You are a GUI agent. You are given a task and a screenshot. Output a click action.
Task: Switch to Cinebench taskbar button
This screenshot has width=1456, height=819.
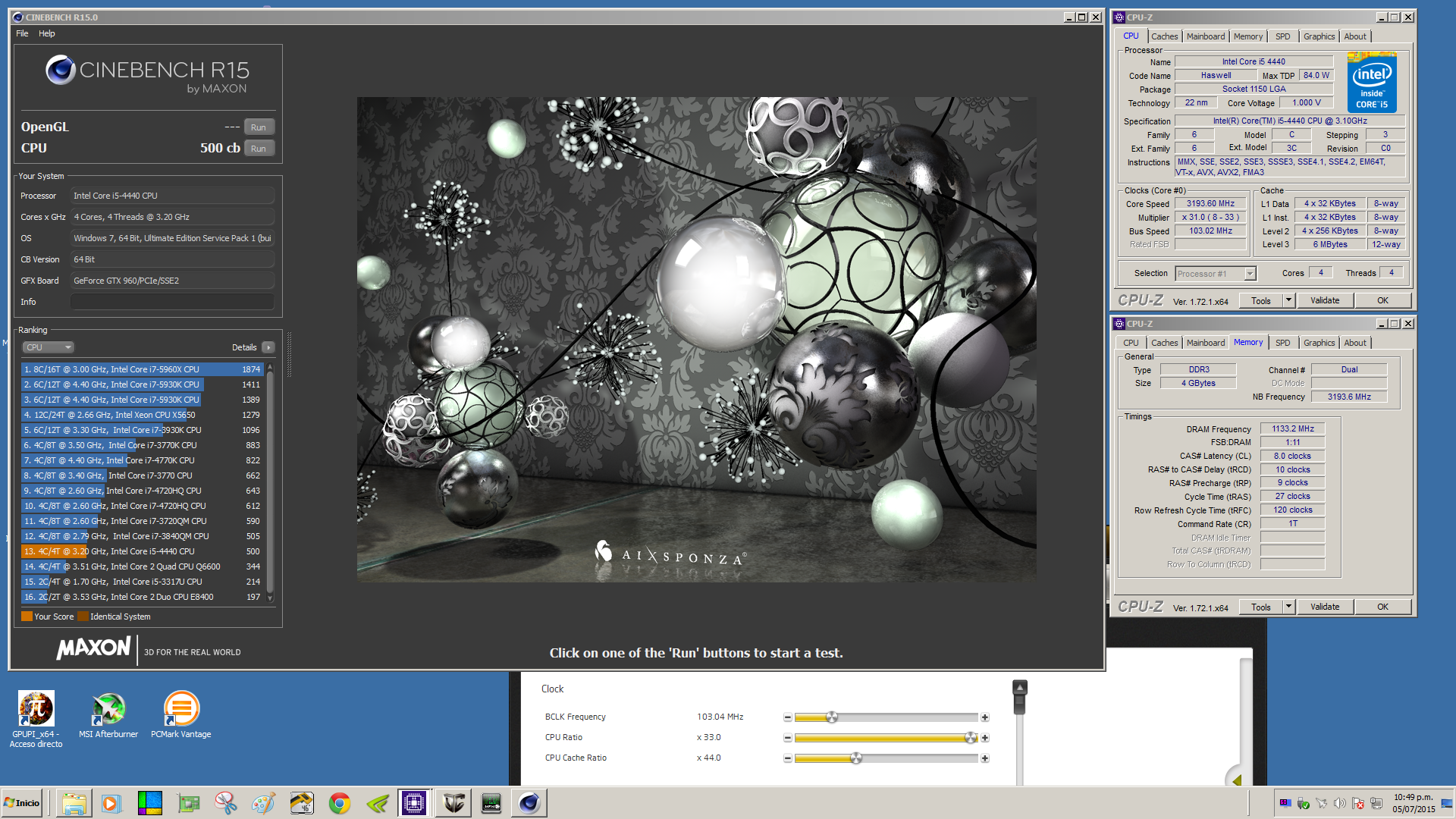point(529,803)
